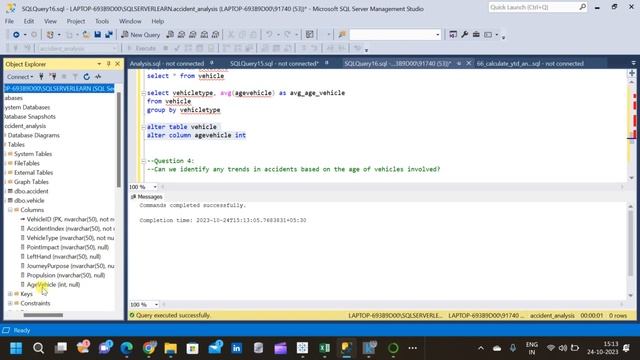
Task: Select the System Tables folder
Action: coord(33,154)
